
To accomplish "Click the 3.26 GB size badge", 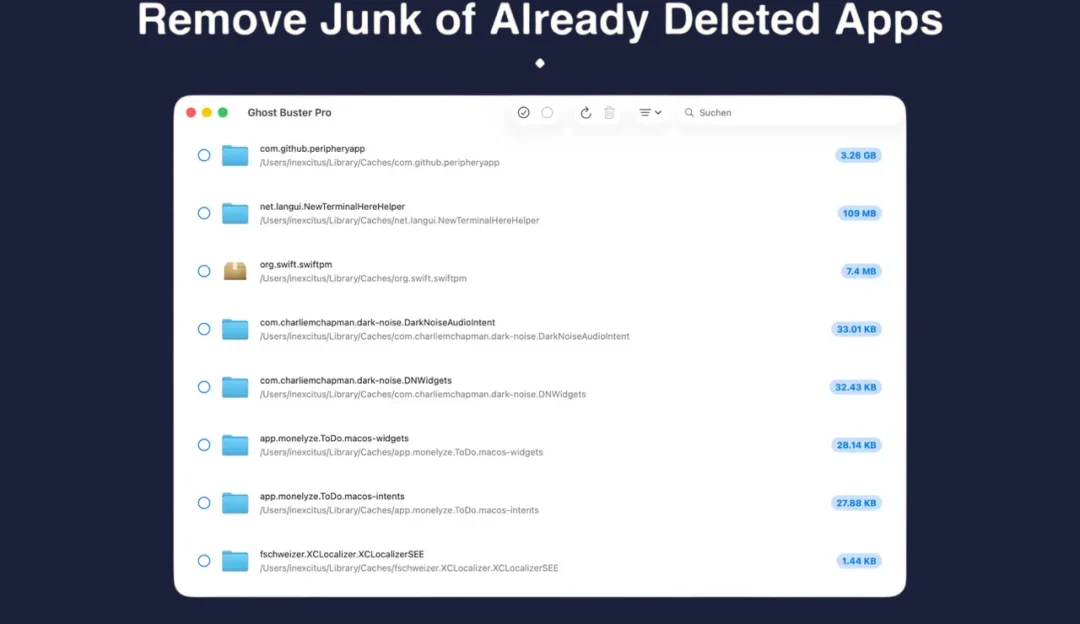I will (x=858, y=156).
